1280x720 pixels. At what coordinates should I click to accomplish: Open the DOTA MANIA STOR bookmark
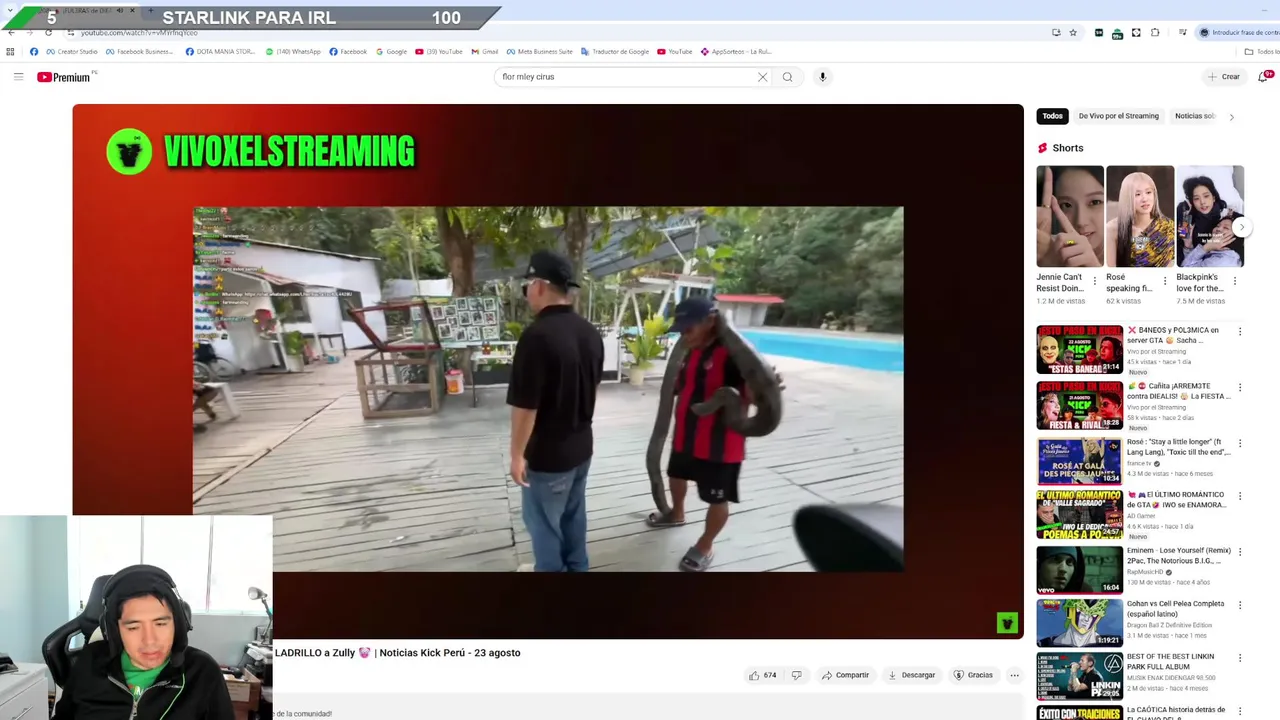[x=220, y=52]
